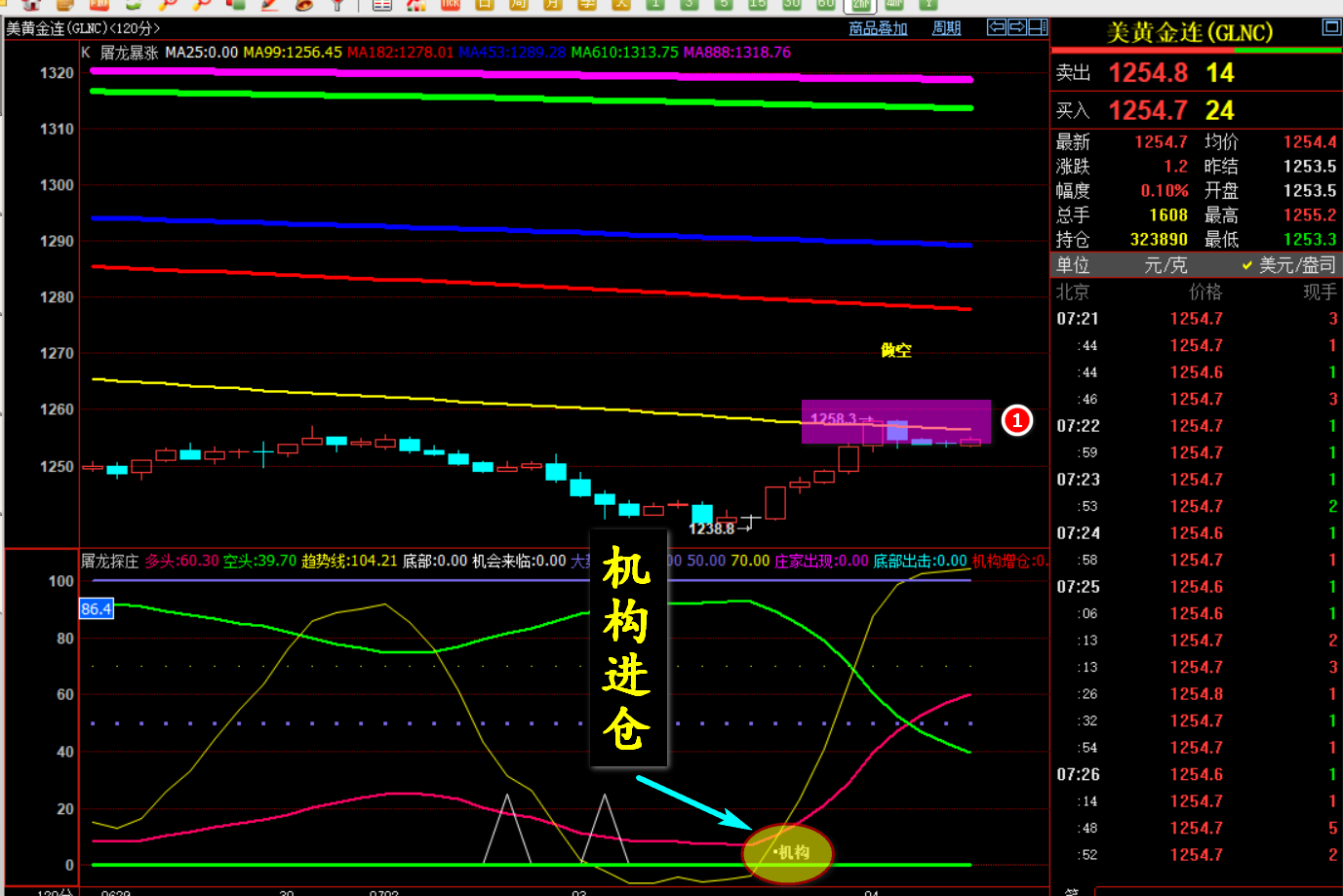Select the 15-minute period icon
Viewport: 1343px width, 896px height.
click(x=757, y=4)
